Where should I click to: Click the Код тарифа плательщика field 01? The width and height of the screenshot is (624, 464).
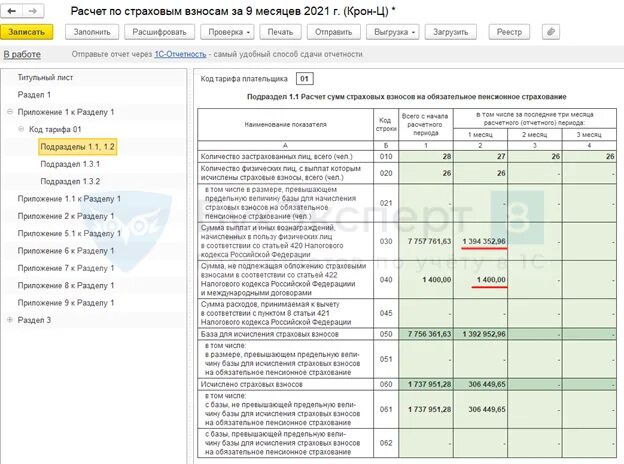[x=304, y=79]
